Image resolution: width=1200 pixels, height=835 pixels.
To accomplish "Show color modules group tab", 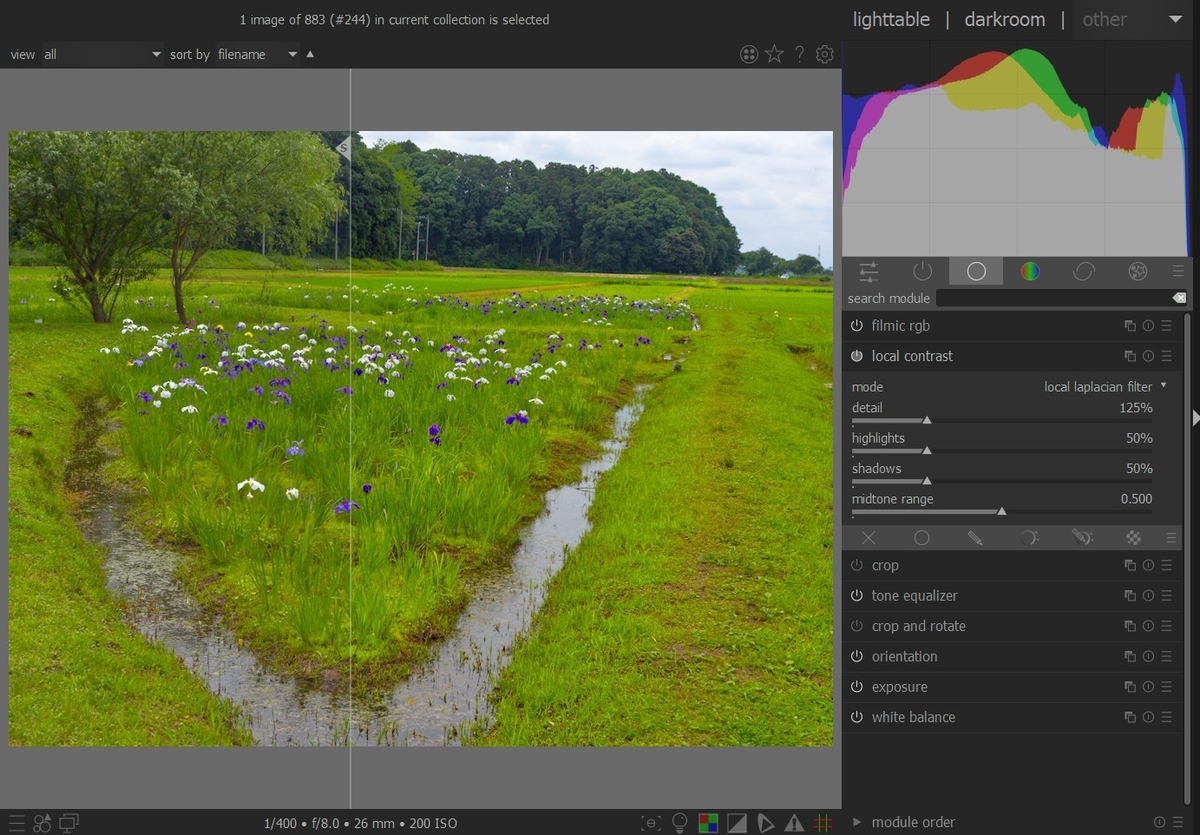I will pyautogui.click(x=1030, y=271).
